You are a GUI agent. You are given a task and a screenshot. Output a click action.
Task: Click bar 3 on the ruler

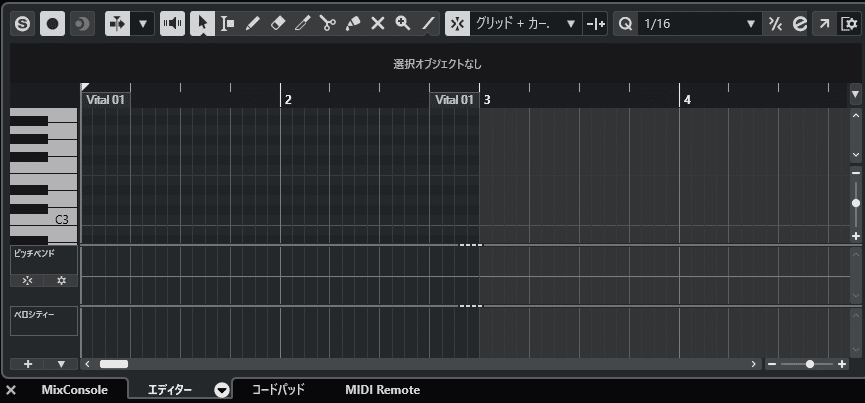coord(487,100)
